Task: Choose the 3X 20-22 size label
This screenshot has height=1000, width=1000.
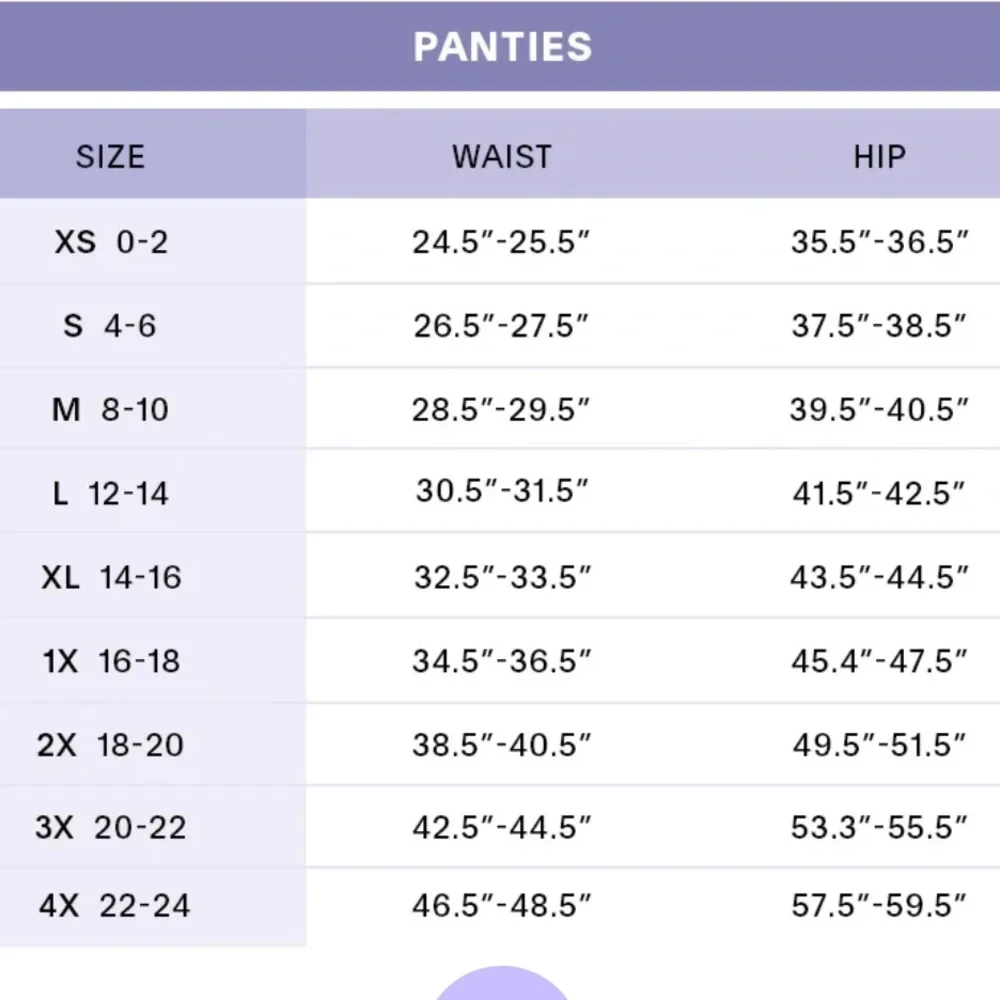Action: click(111, 828)
